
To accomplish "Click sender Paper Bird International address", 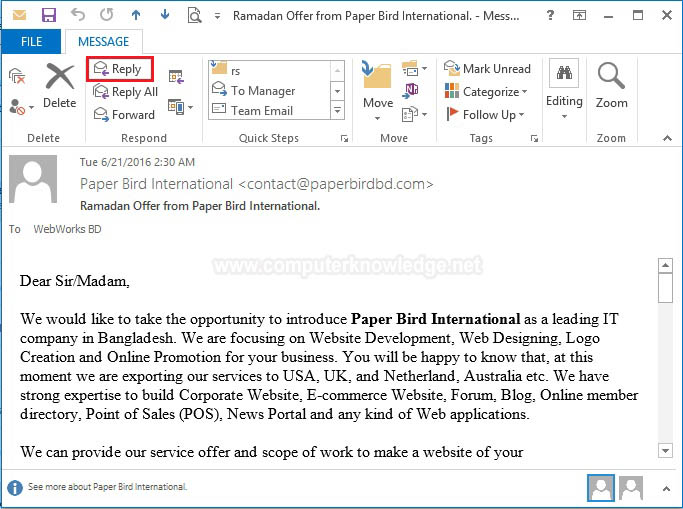I will pos(256,184).
